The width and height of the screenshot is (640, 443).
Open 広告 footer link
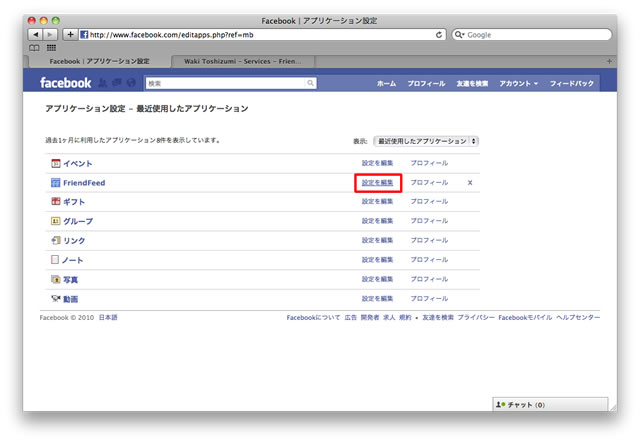point(351,317)
